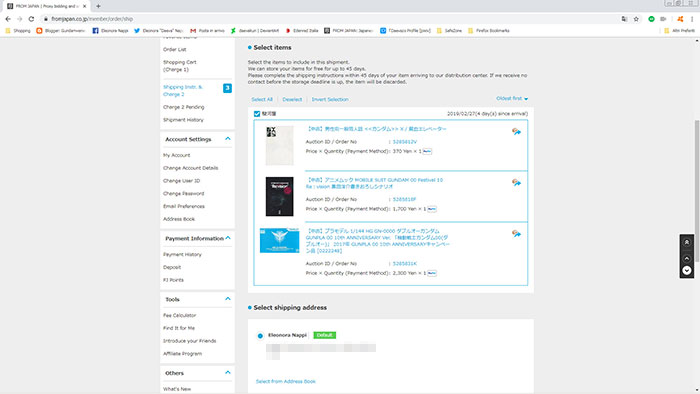Open the DeviantArt bookmark
This screenshot has height=394, width=700.
pyautogui.click(x=255, y=31)
